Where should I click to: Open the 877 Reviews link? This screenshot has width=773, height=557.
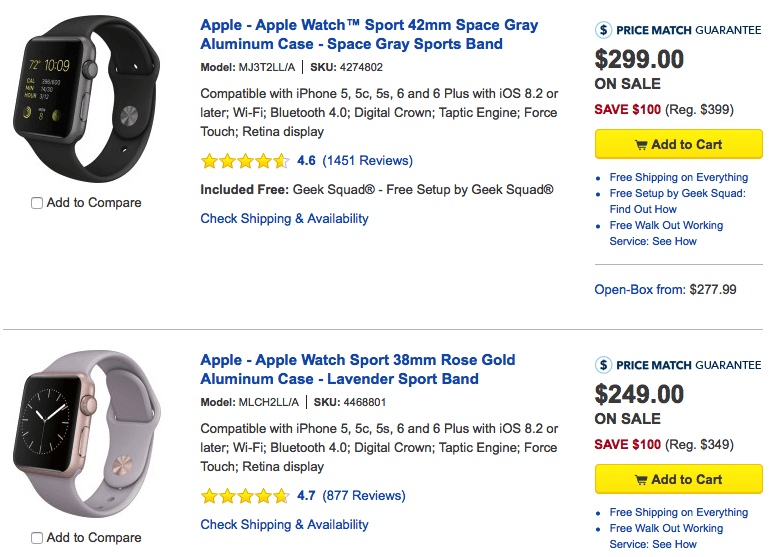(363, 496)
